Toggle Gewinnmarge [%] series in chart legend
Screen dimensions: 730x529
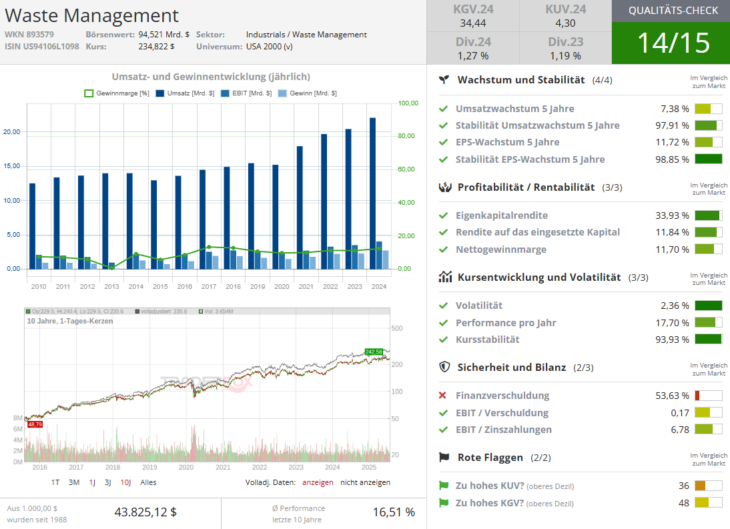pos(117,93)
